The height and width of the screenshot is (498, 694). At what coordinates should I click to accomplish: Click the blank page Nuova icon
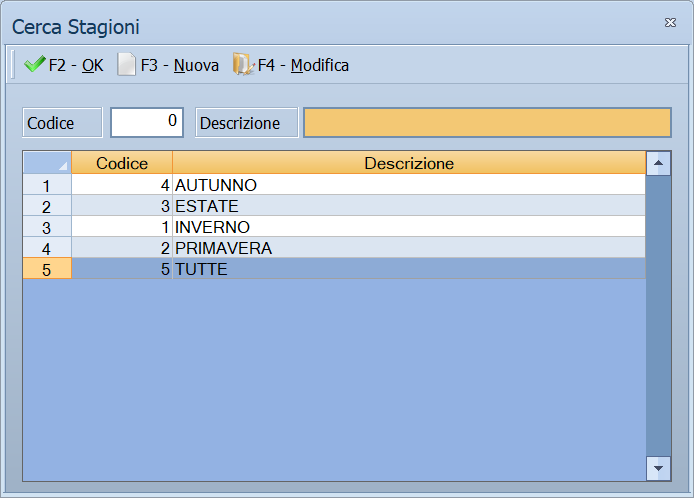(x=126, y=65)
